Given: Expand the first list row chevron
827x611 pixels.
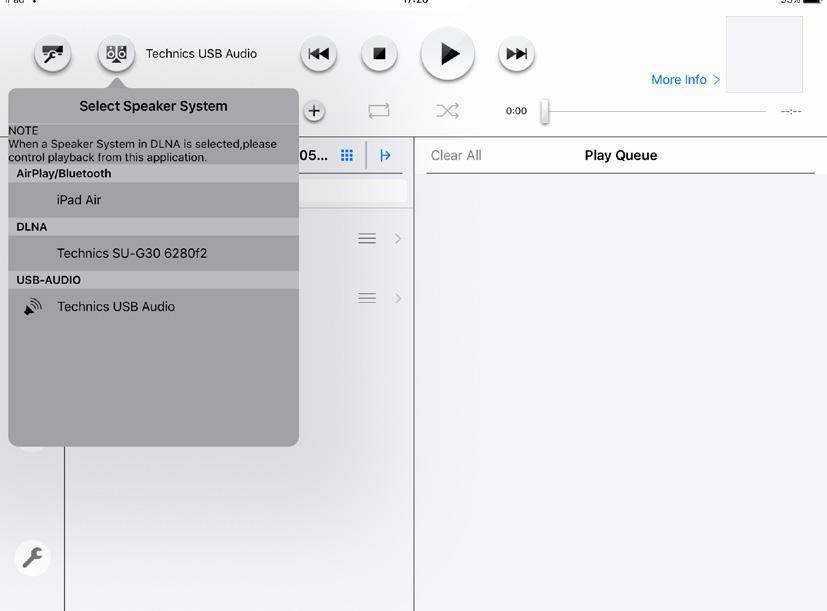Looking at the screenshot, I should point(398,238).
